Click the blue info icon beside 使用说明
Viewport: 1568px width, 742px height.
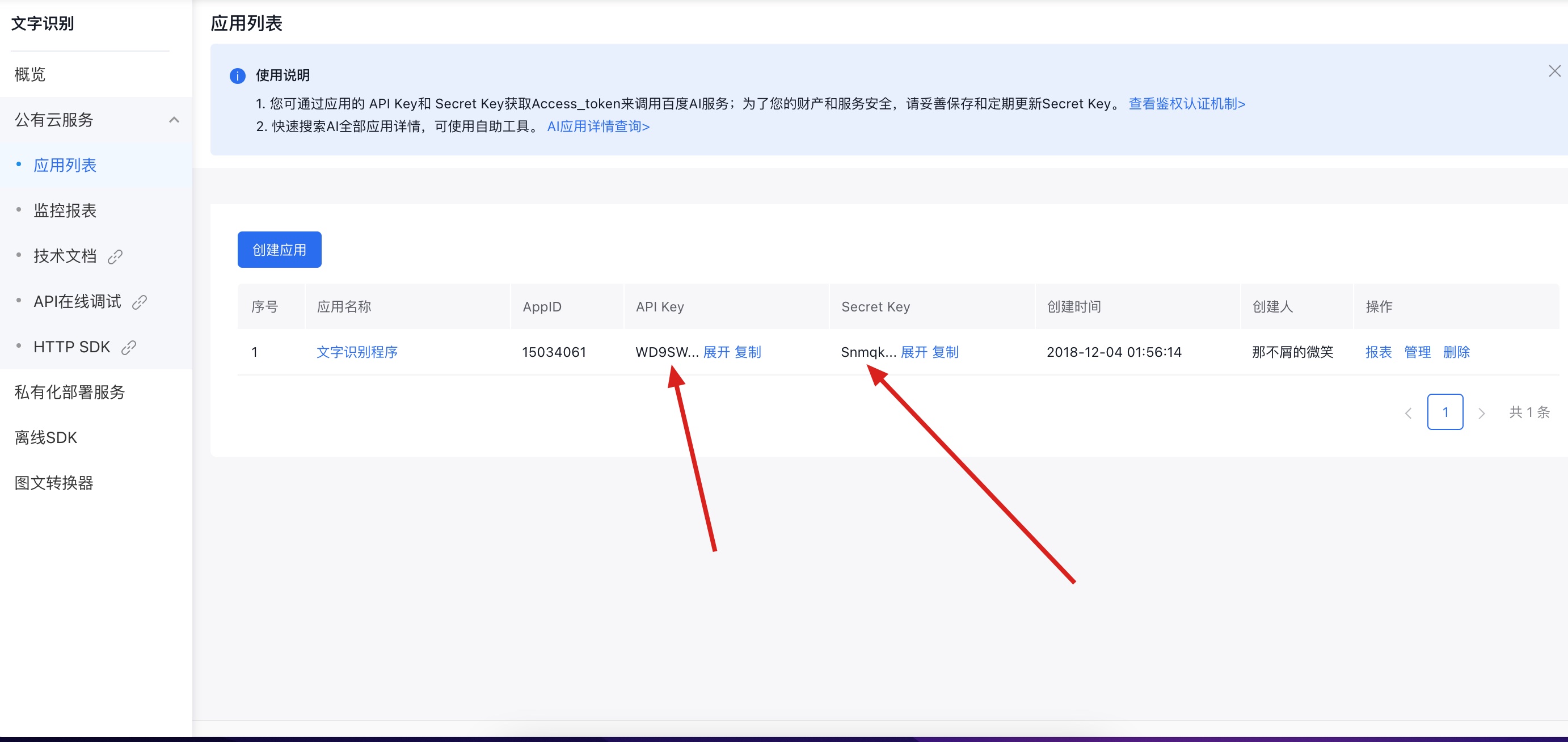pos(237,76)
